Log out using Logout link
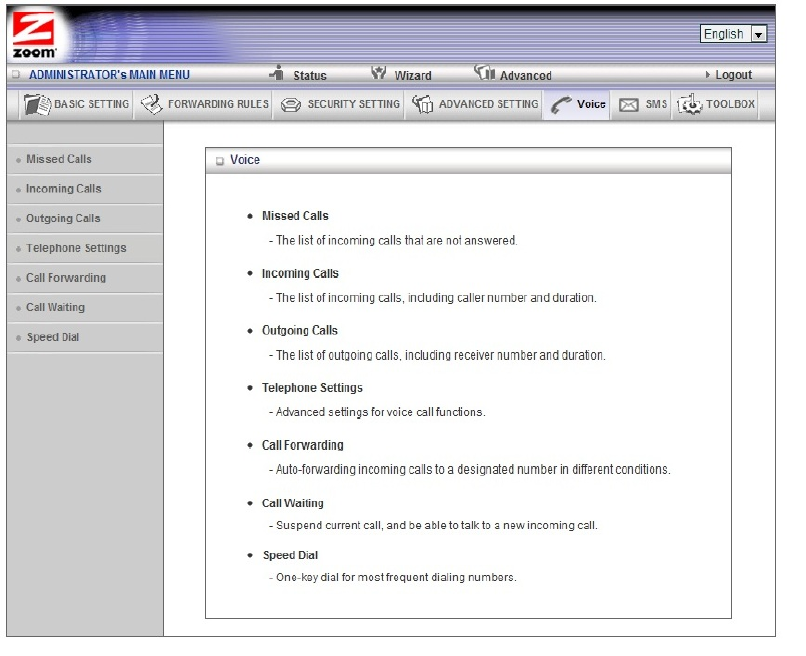This screenshot has width=806, height=656. point(734,75)
